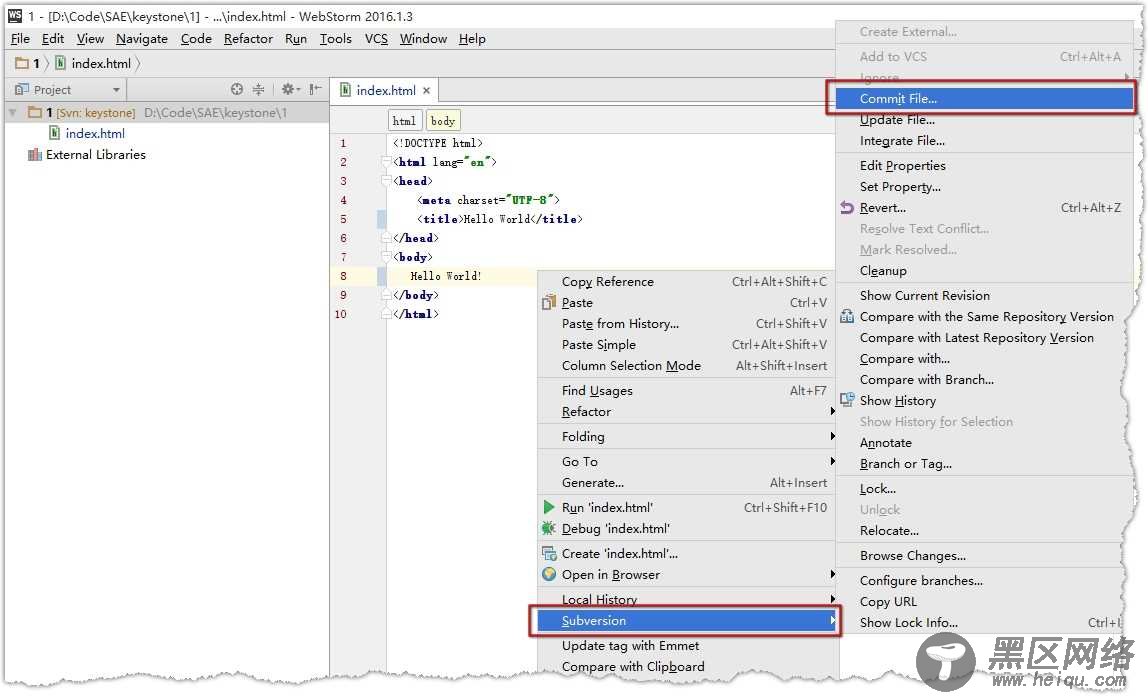
Task: Expand the Local History submenu
Action: tap(832, 600)
